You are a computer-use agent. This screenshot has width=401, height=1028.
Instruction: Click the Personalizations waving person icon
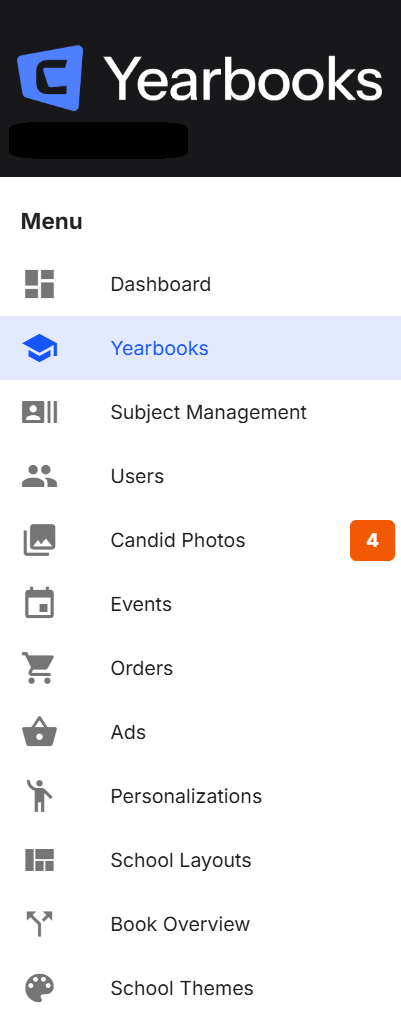coord(39,796)
